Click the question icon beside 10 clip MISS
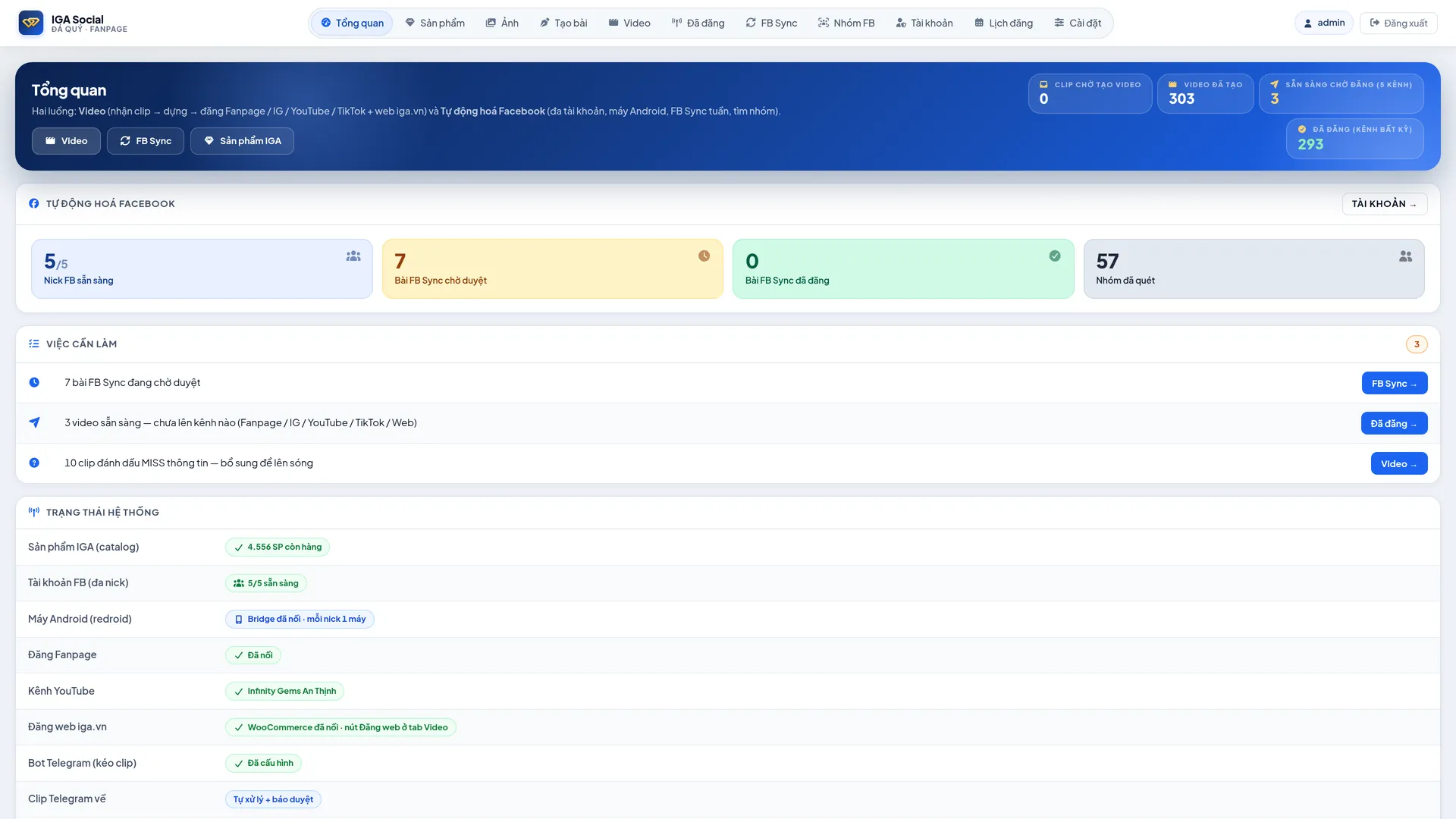 (34, 463)
